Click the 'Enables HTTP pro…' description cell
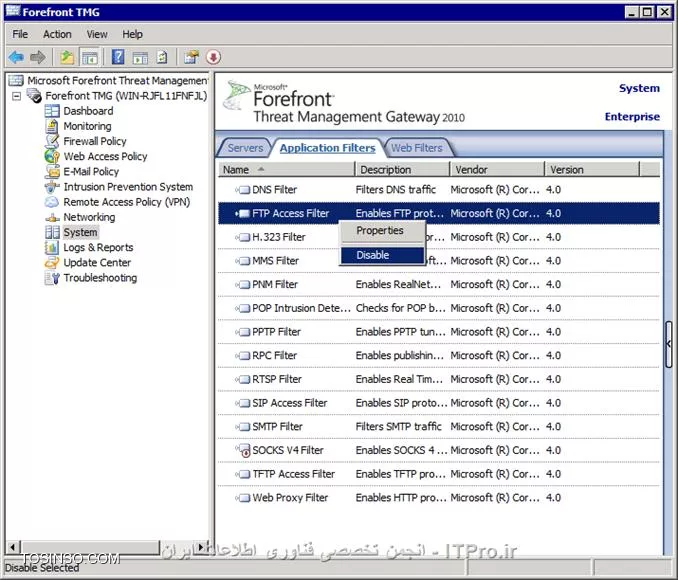678x580 pixels. click(401, 498)
